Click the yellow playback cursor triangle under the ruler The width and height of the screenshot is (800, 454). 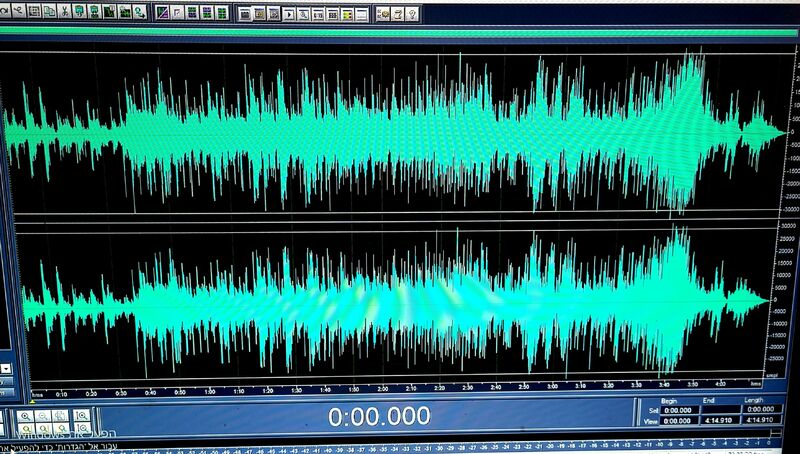pos(32,401)
